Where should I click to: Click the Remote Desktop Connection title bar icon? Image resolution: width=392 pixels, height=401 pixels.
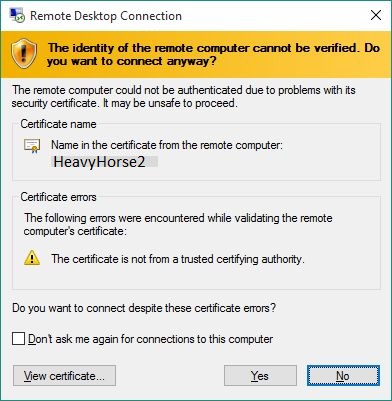17,15
